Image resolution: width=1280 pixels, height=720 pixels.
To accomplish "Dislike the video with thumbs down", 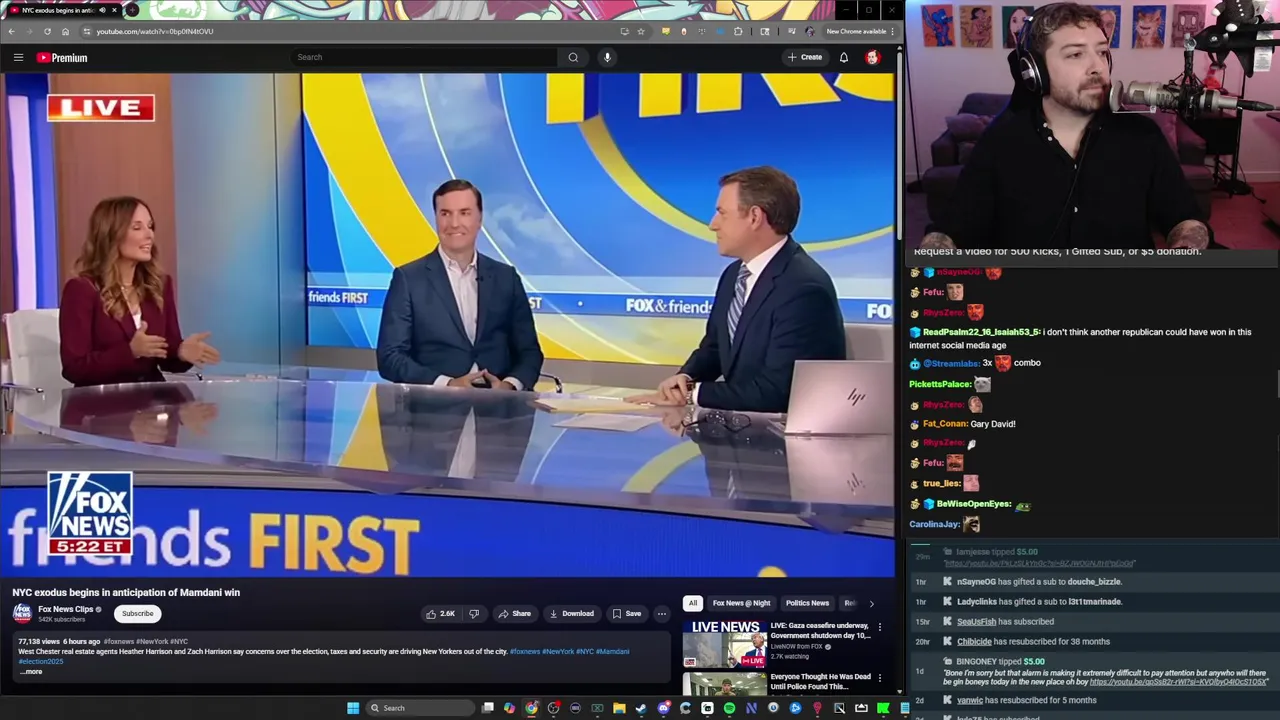I will click(x=474, y=613).
